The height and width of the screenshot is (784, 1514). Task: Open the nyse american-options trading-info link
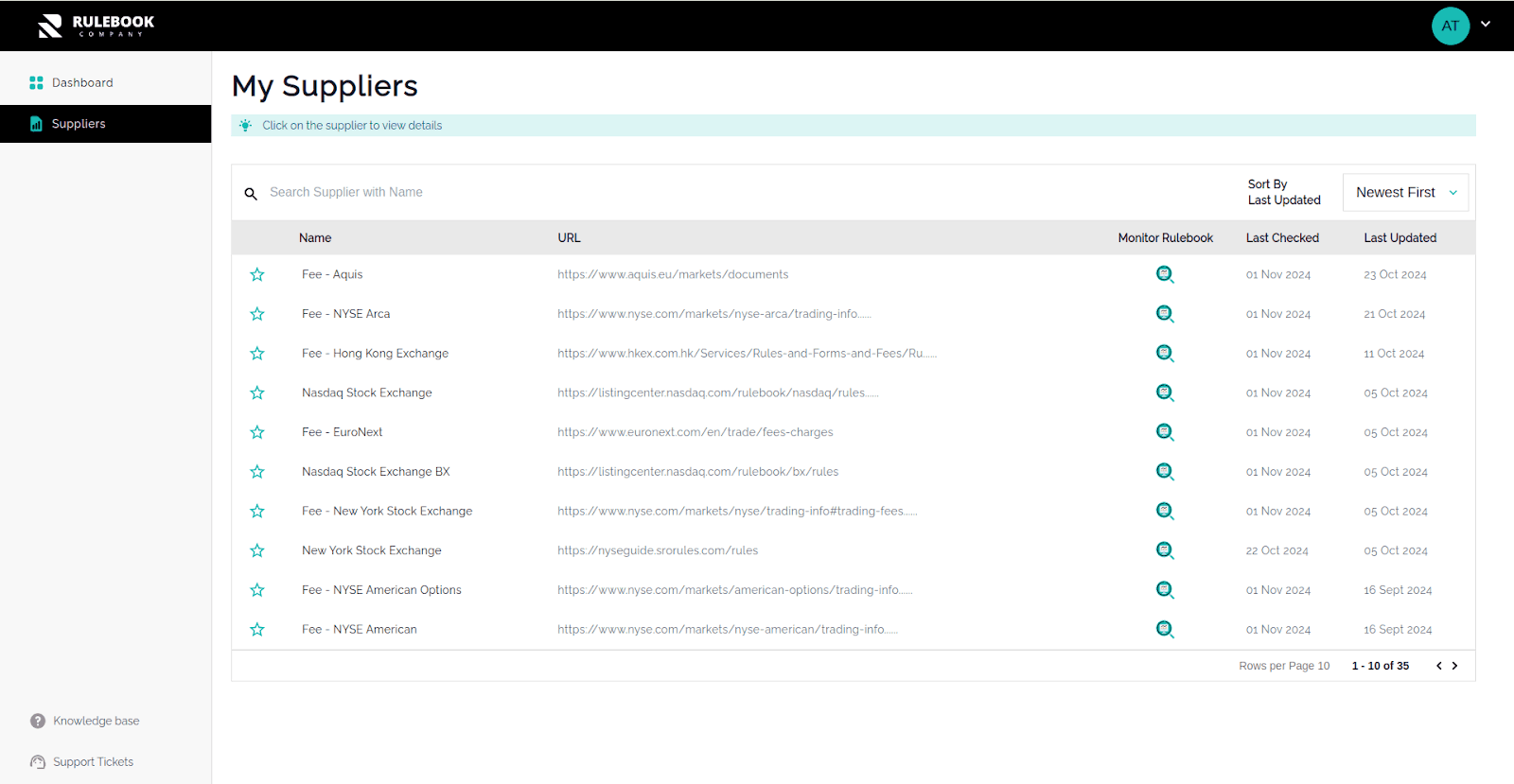tap(735, 590)
